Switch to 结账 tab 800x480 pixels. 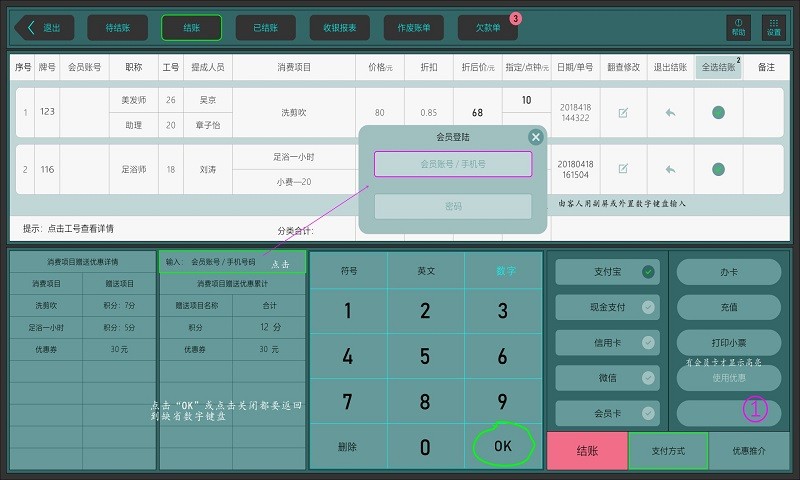coord(191,28)
